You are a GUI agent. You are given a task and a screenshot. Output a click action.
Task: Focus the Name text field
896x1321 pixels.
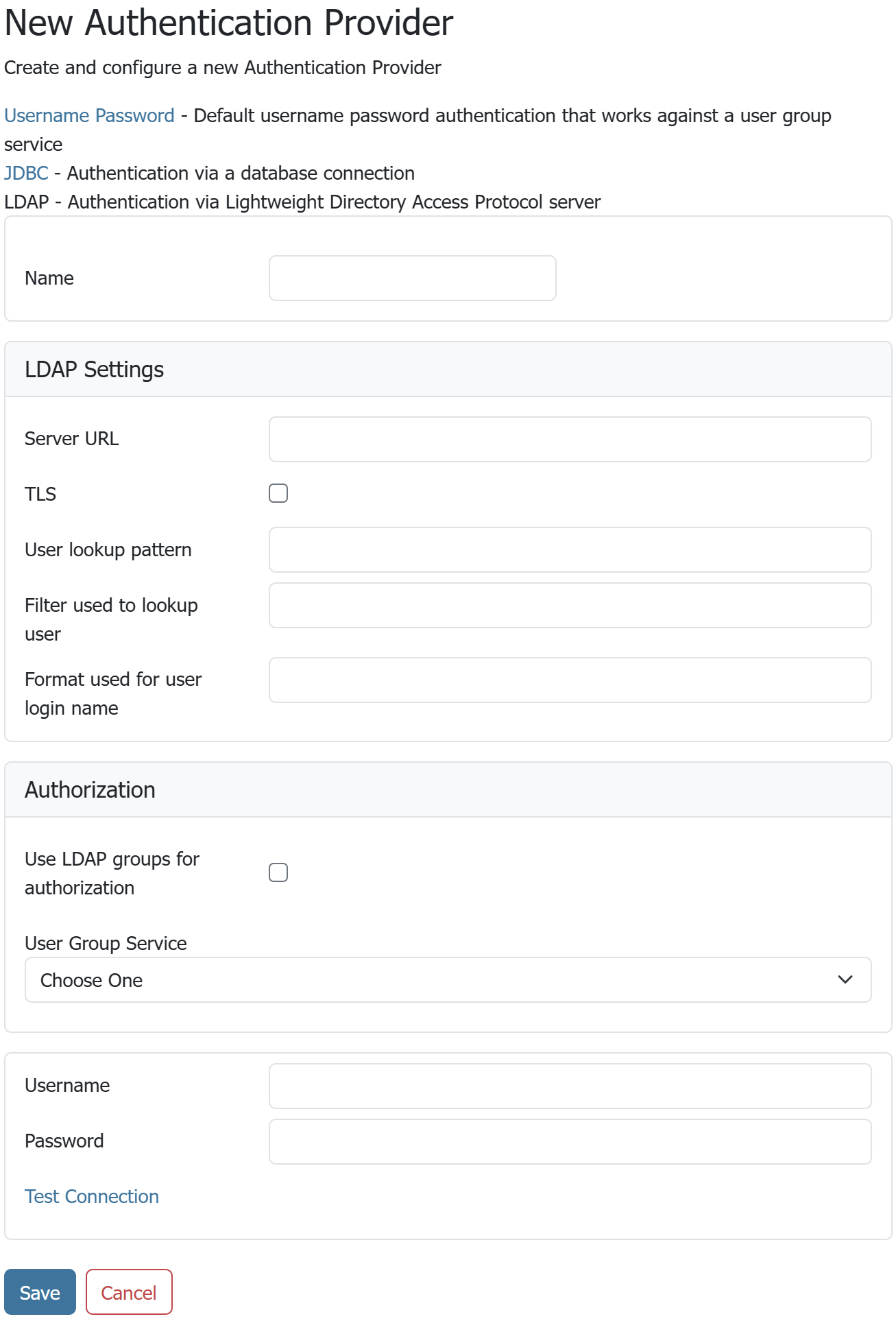click(412, 278)
